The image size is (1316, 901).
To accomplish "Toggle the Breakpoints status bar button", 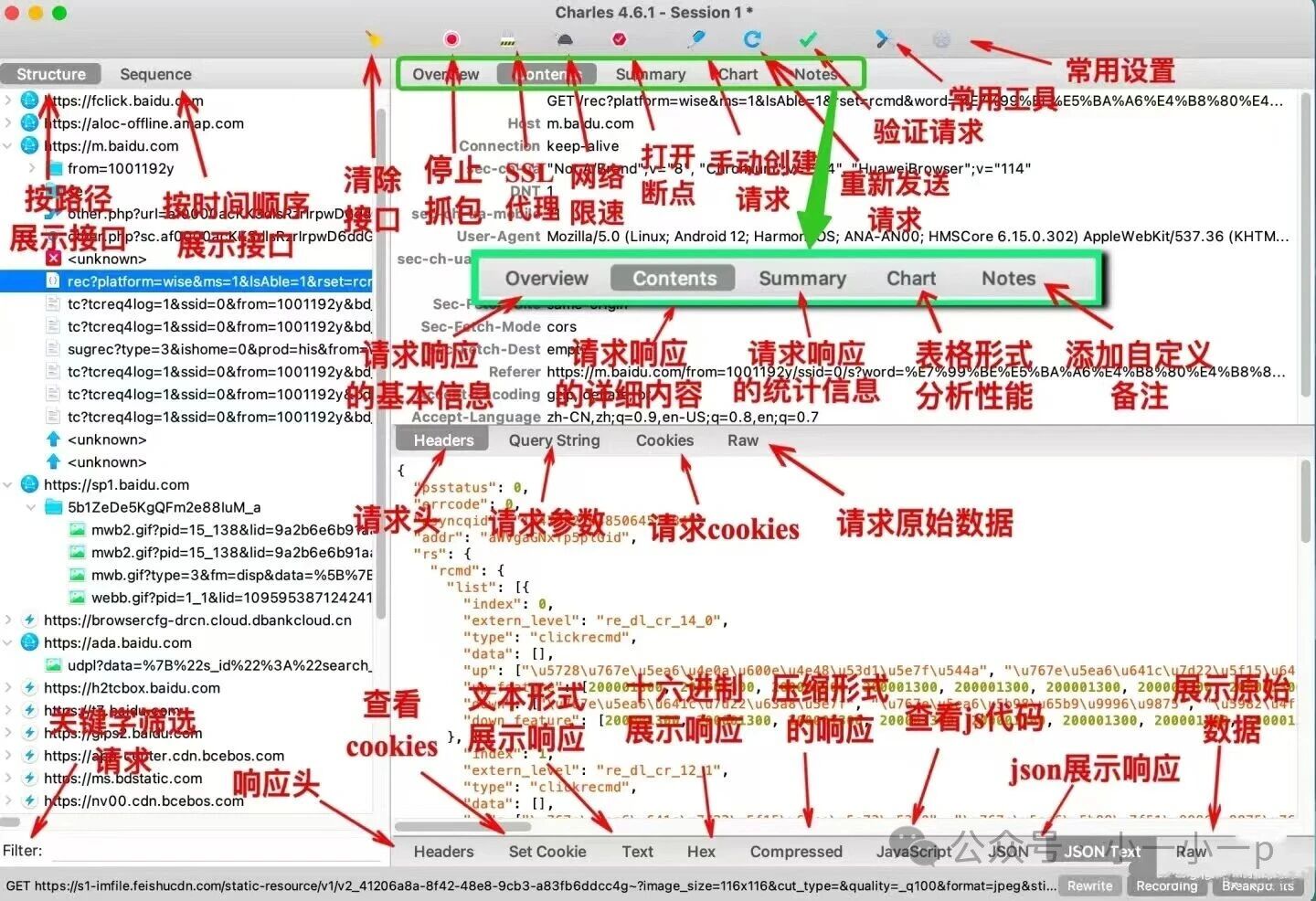I will click(1258, 885).
